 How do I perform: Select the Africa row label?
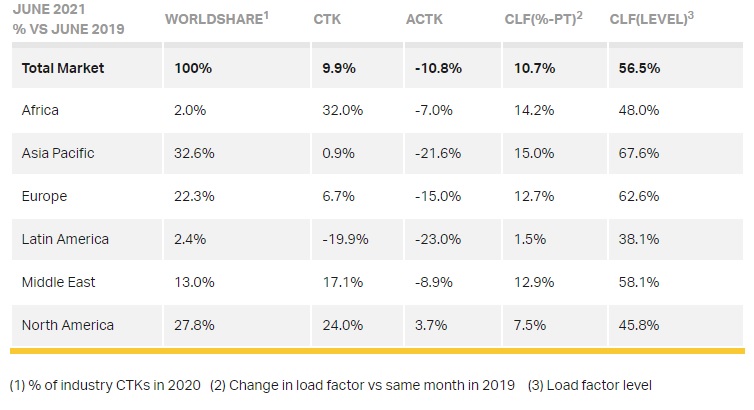[39, 110]
